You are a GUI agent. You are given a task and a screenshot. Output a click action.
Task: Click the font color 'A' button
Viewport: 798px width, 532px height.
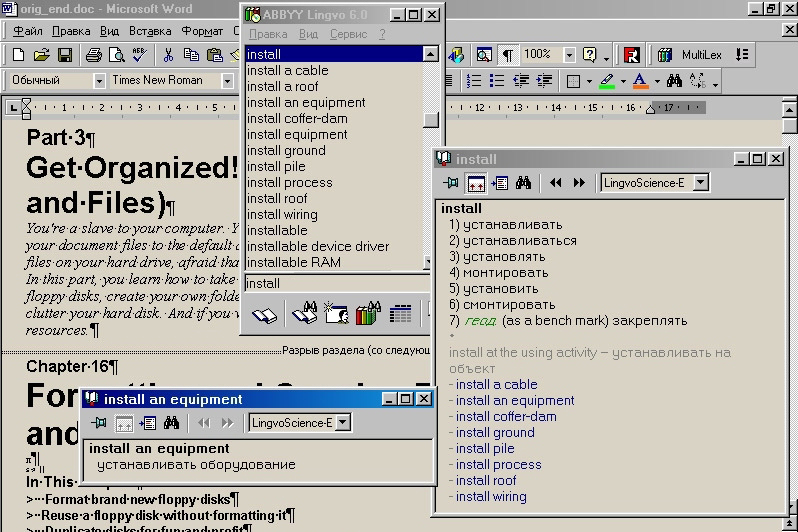pos(640,81)
